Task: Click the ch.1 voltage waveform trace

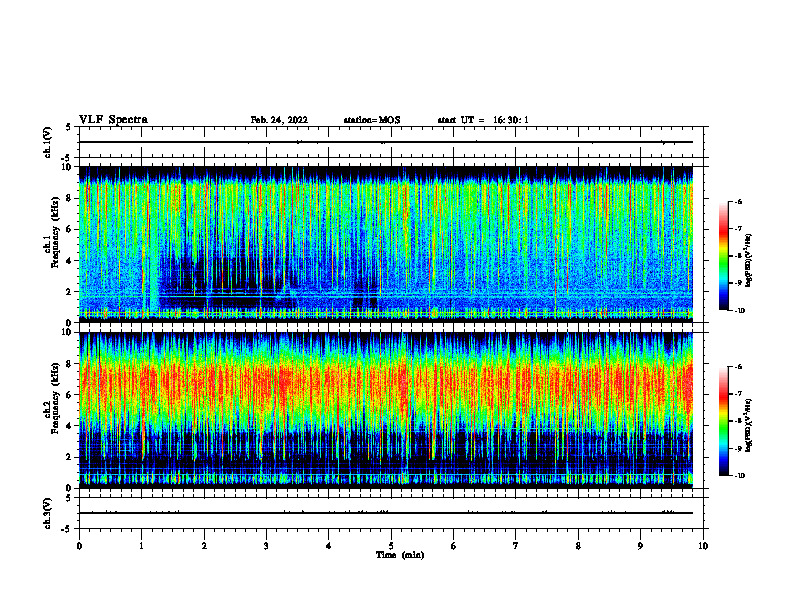Action: coord(386,142)
